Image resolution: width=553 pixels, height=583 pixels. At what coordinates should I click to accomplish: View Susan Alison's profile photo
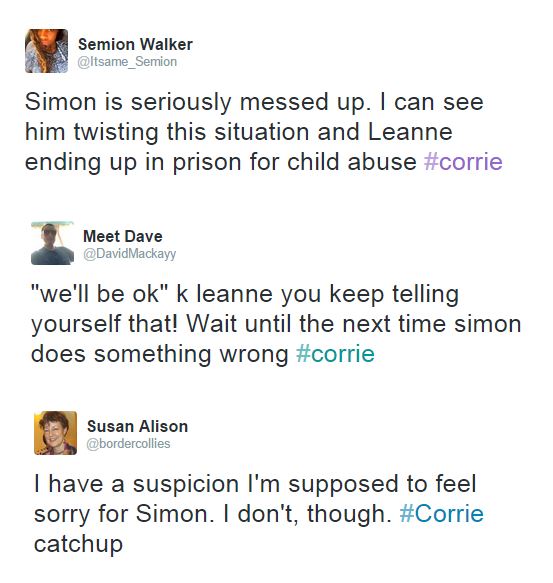[x=55, y=433]
